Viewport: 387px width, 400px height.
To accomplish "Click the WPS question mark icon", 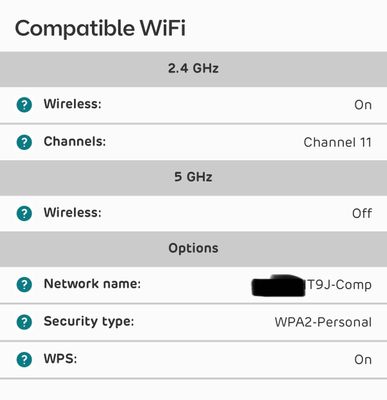I will pyautogui.click(x=24, y=360).
